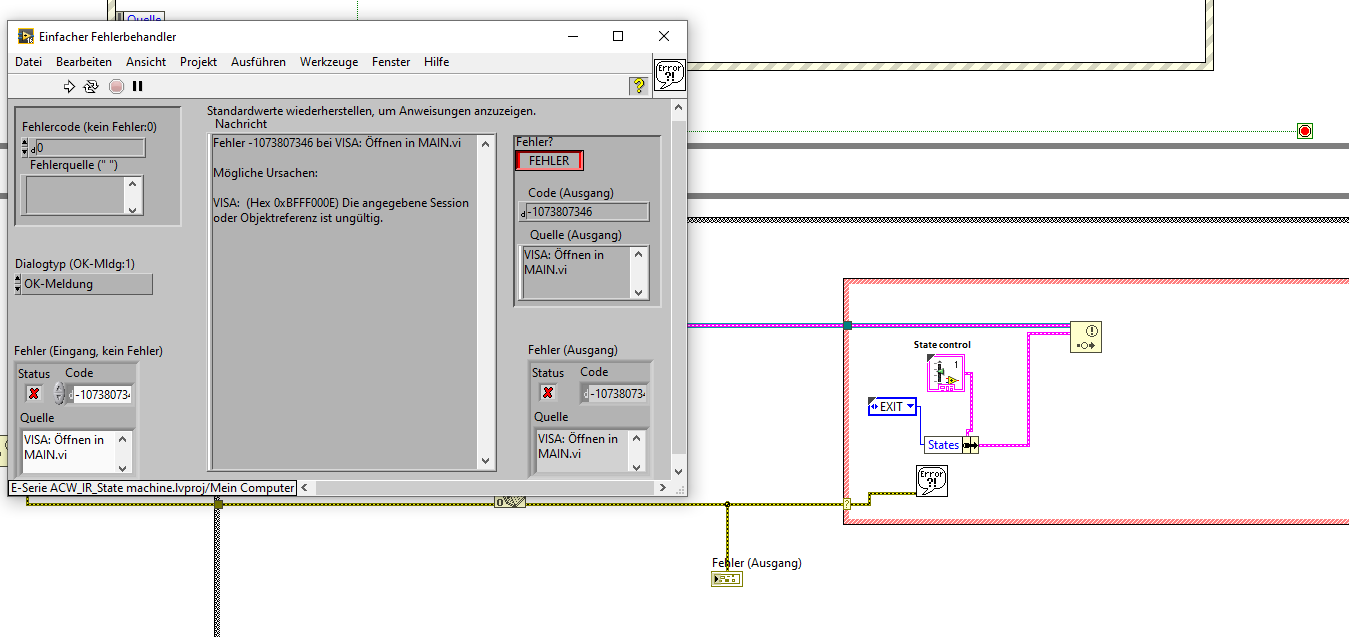Click the merge errors node on the yellow wire
1349x637 pixels.
coord(509,502)
